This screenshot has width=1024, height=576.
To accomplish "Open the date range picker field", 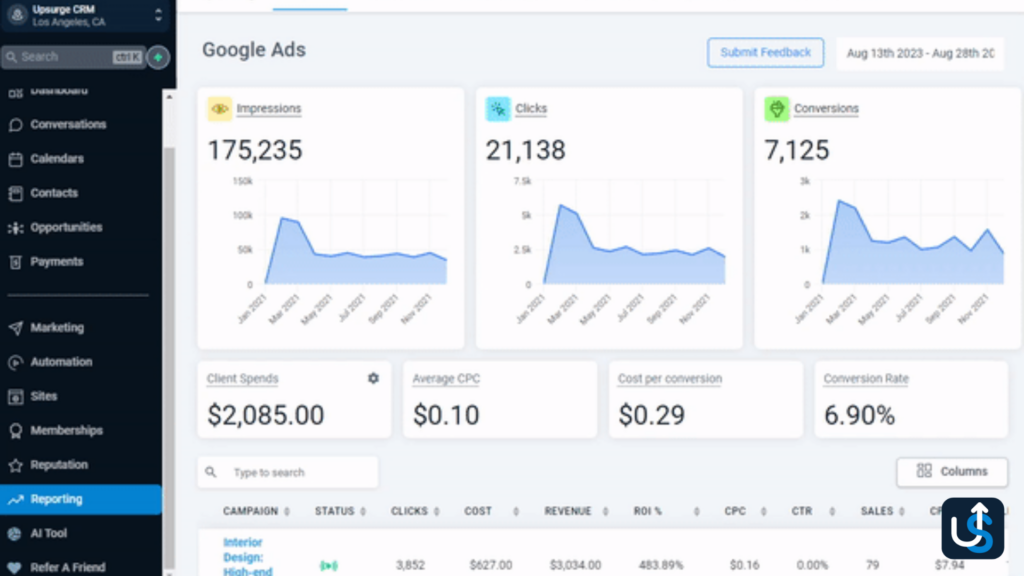I will coord(920,53).
